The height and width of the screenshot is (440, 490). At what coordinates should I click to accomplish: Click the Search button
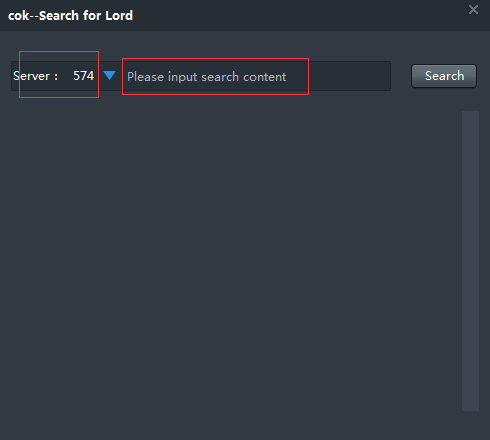coord(444,76)
